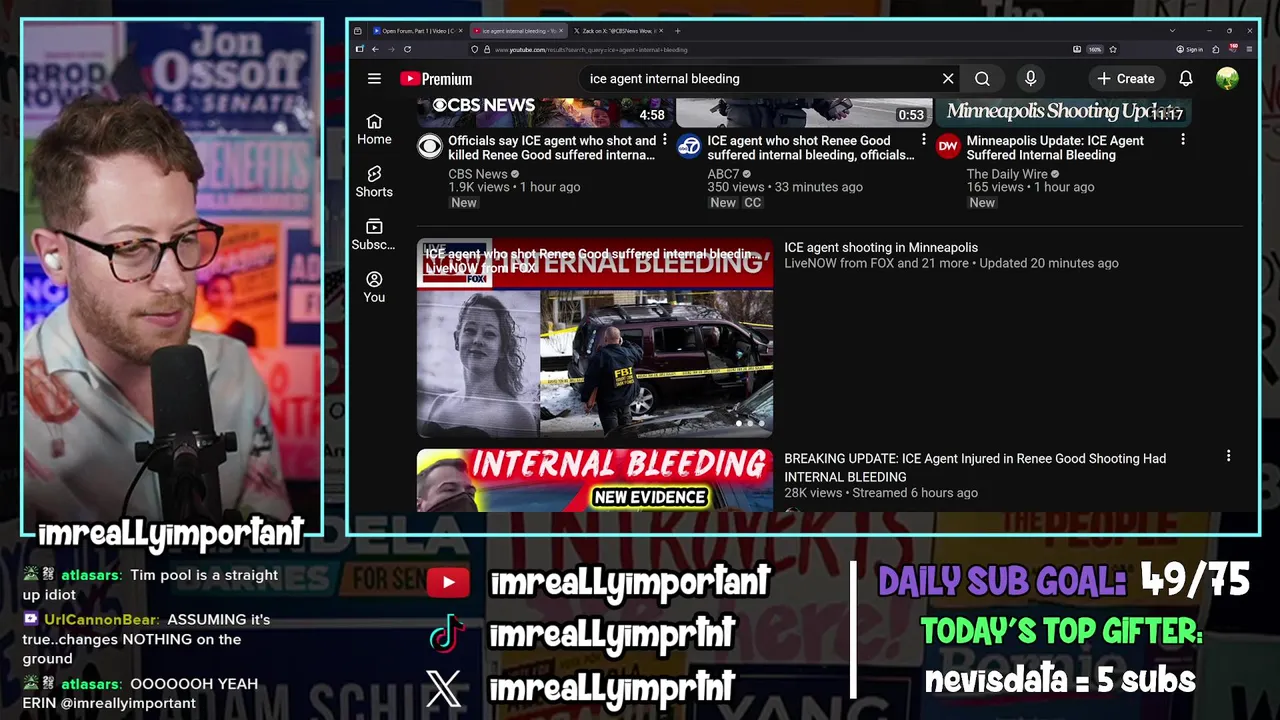This screenshot has height=720, width=1280.
Task: Click The Daily Wire channel name
Action: coord(1006,174)
